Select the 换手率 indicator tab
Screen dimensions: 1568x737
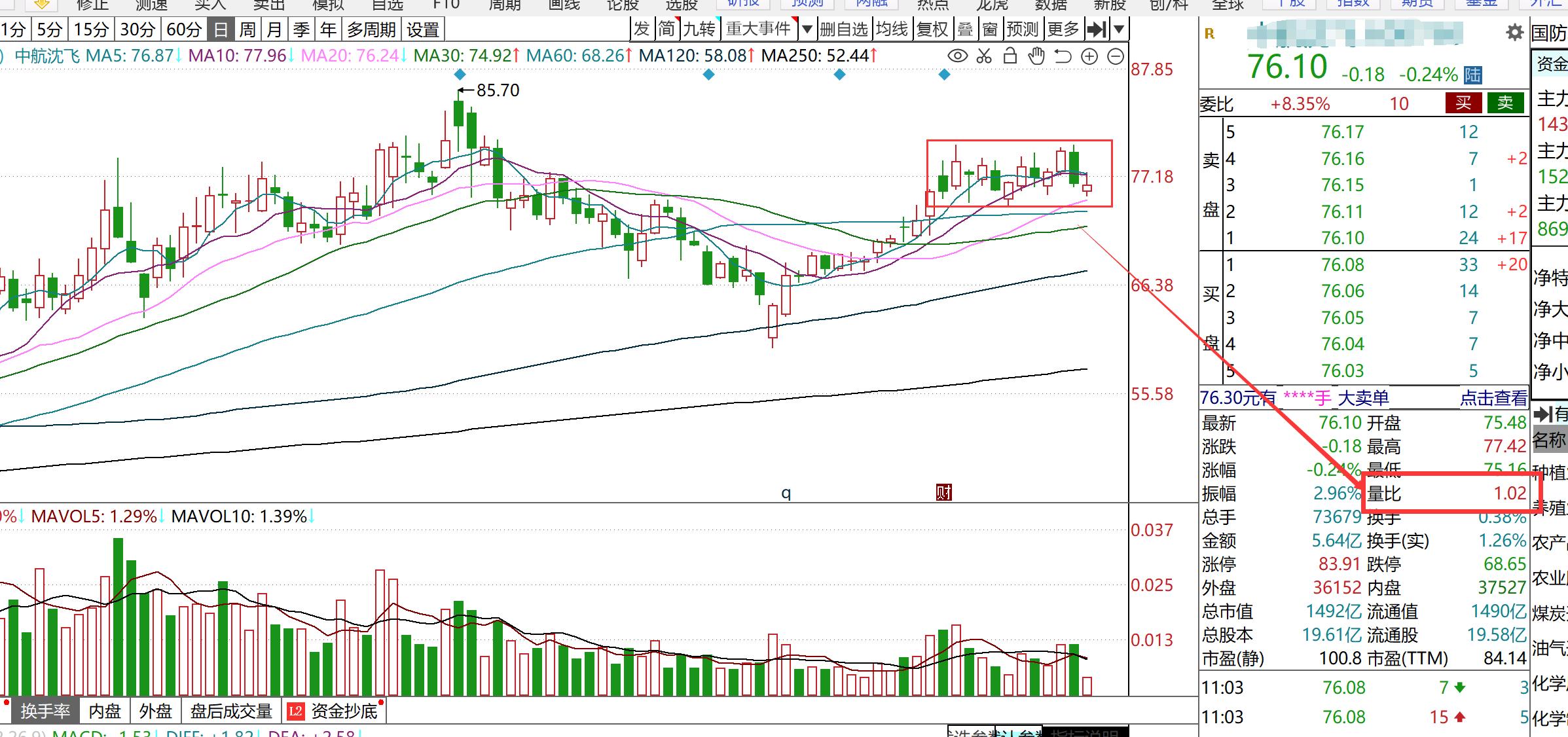tap(45, 711)
